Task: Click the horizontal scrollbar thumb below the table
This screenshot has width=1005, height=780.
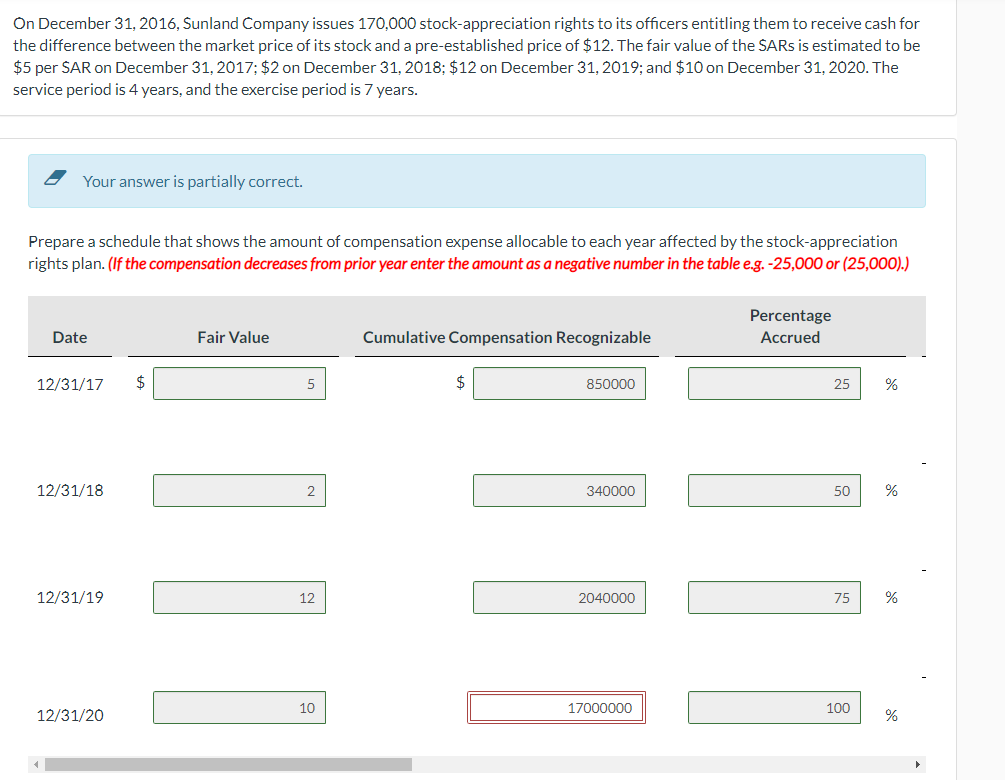Action: tap(228, 764)
